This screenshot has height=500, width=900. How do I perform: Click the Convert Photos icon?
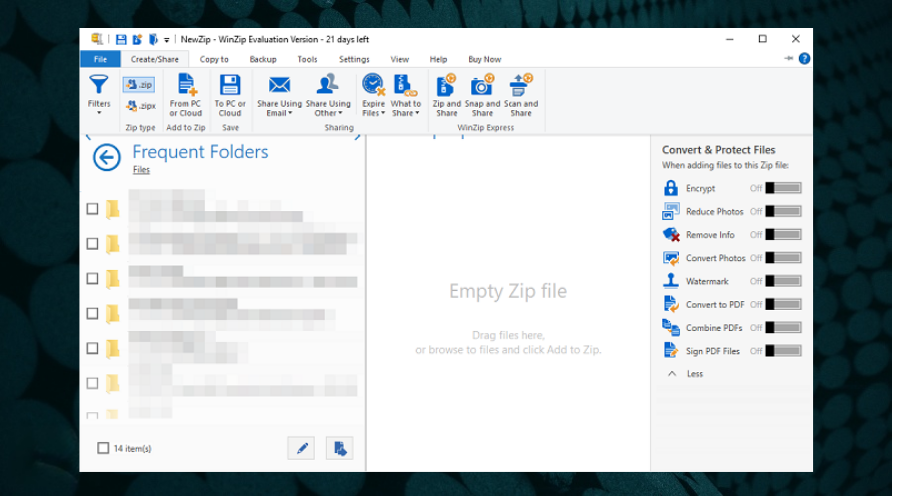pyautogui.click(x=670, y=258)
